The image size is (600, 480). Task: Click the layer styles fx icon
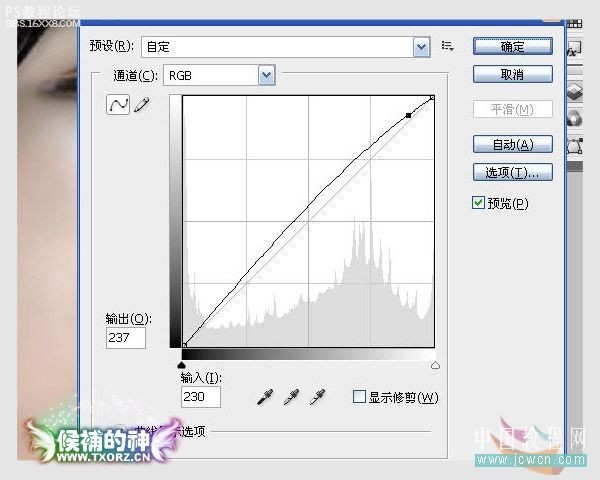(574, 49)
